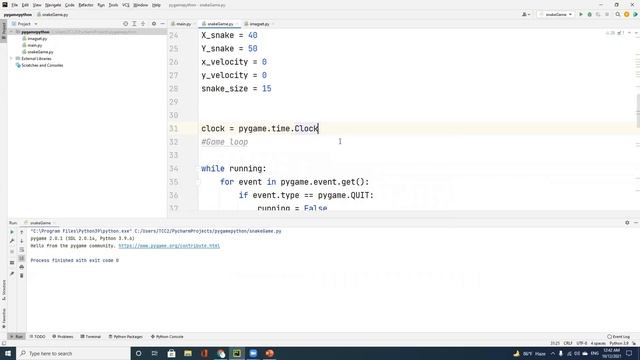
Task: Open the Tools menu
Action: 113,5
